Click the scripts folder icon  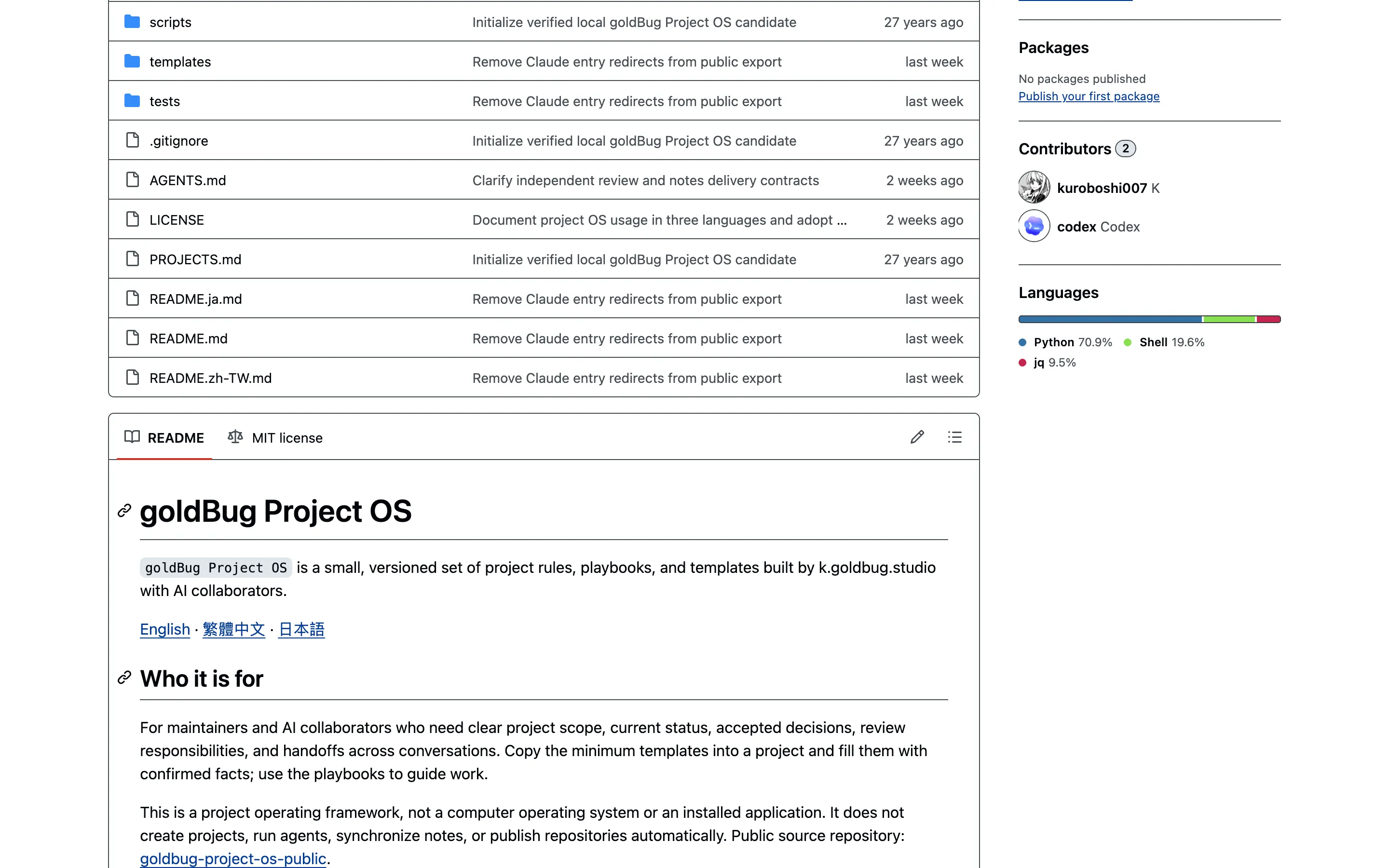(x=132, y=22)
